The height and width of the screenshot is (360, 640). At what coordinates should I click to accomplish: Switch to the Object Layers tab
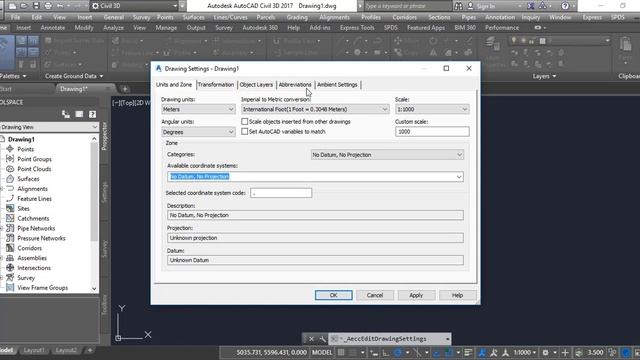tap(256, 84)
